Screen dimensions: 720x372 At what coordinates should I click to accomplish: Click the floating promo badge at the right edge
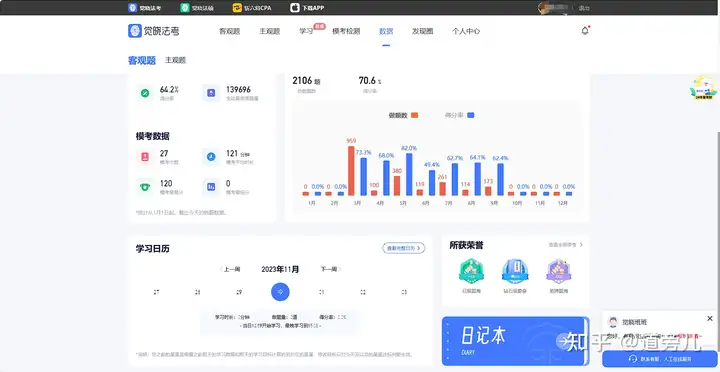click(x=703, y=88)
